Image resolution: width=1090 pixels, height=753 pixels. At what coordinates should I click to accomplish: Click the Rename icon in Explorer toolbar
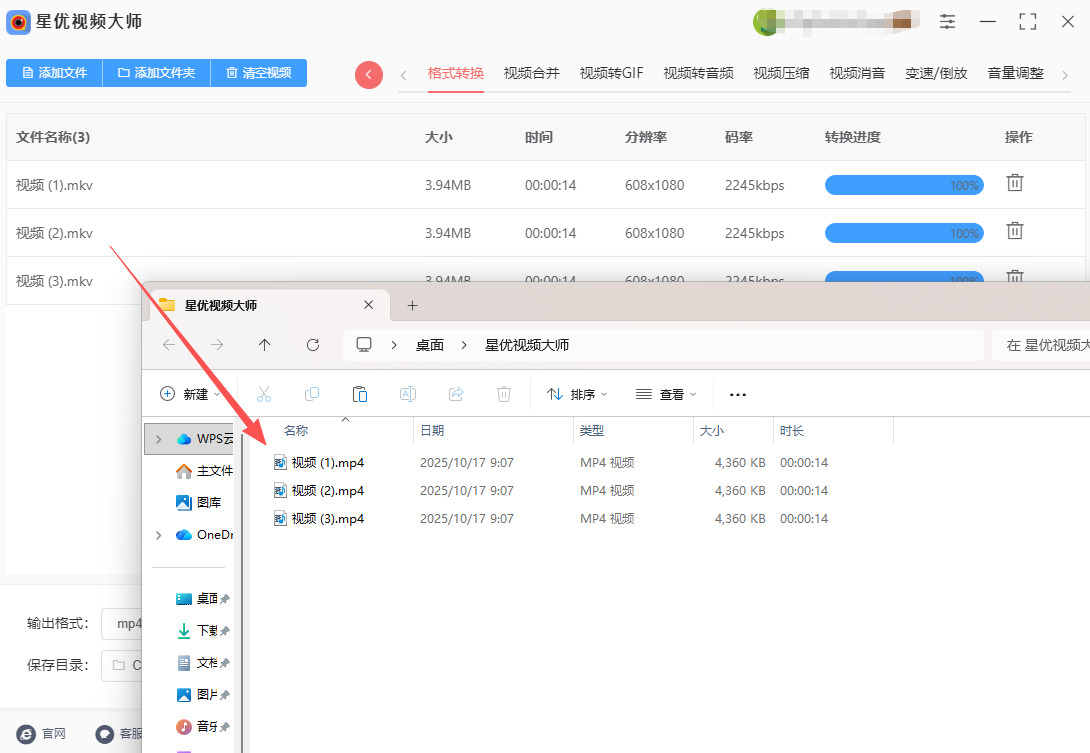[x=407, y=394]
